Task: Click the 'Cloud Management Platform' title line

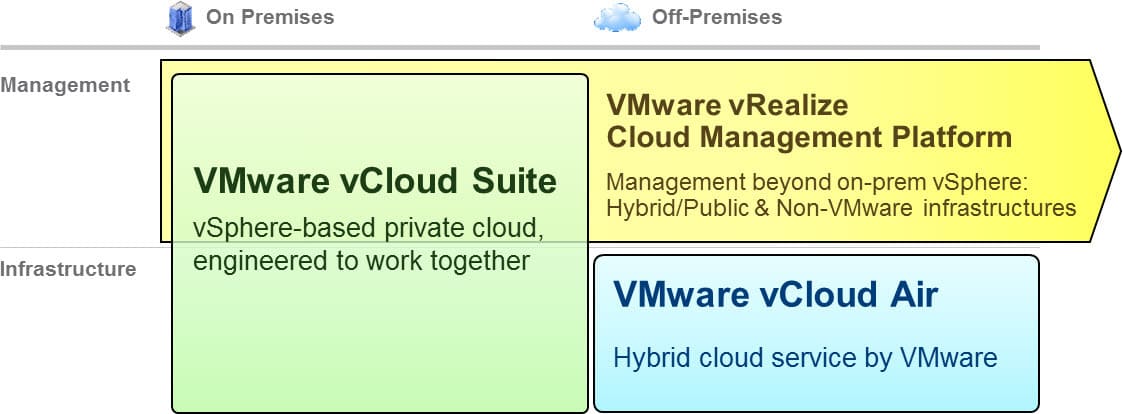Action: [809, 136]
